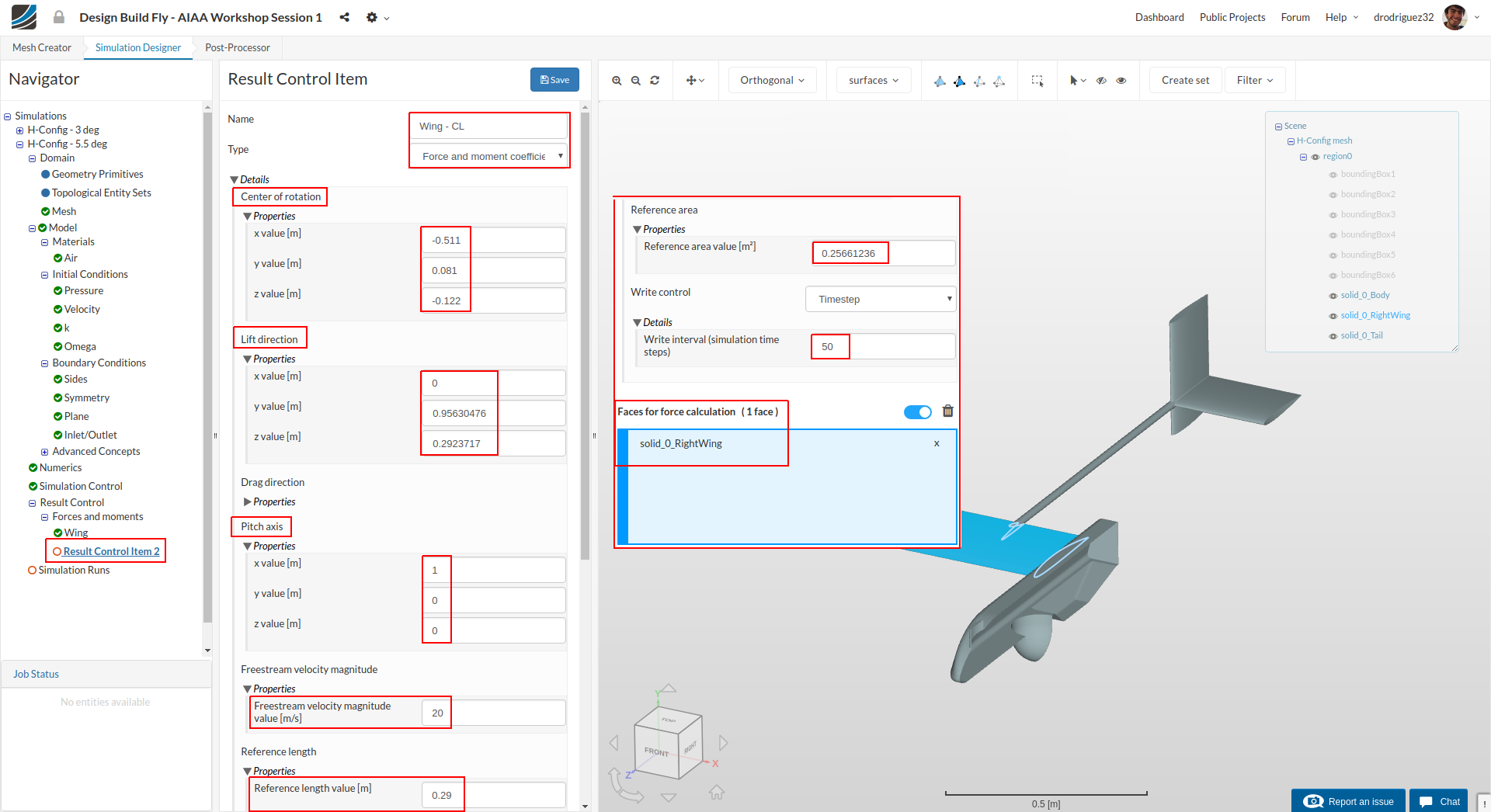Click the hide selection crossed-eye icon
The image size is (1491, 812).
click(1101, 81)
